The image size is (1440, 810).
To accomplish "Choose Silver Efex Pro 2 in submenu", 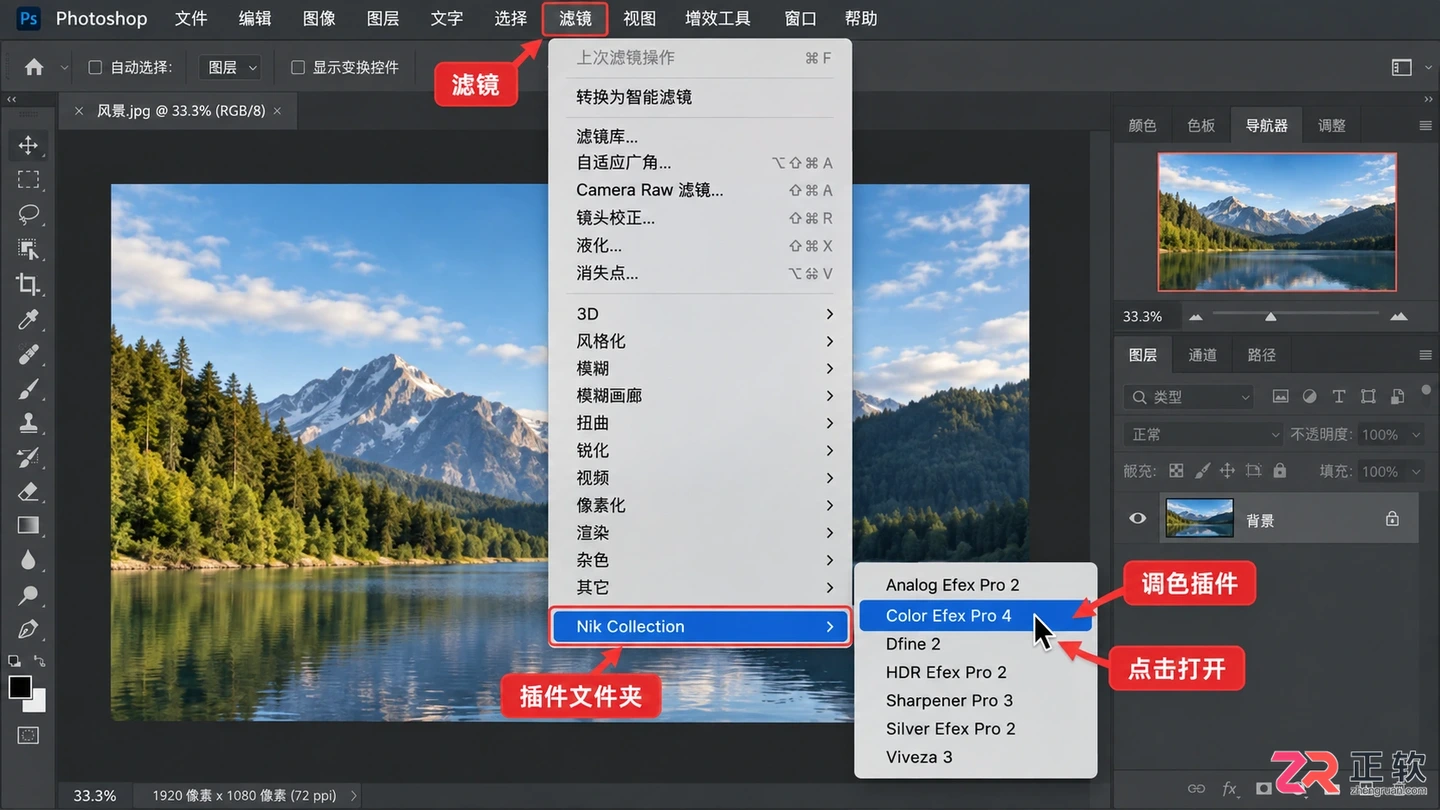I will pos(975,729).
